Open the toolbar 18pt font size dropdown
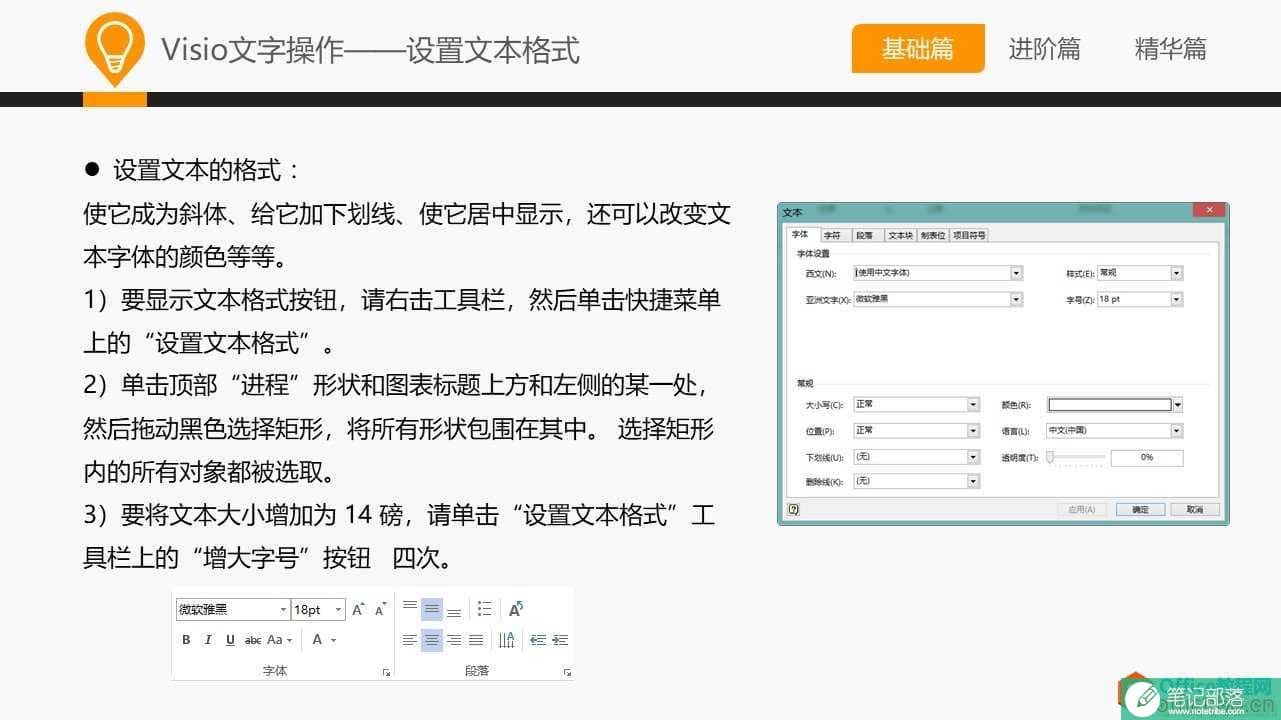 [x=338, y=610]
